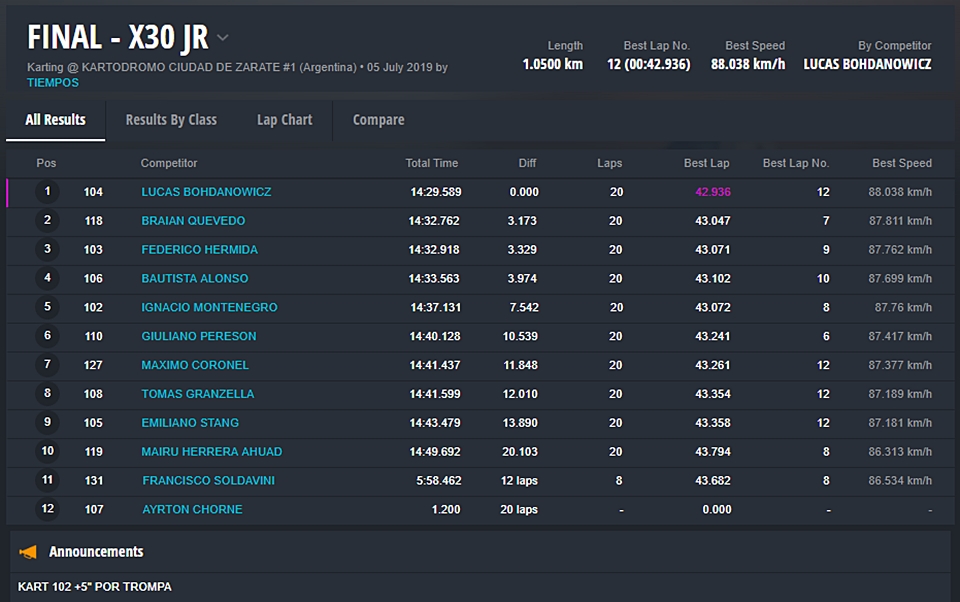The height and width of the screenshot is (602, 960).
Task: Open GIULIANO PERESON's lap details
Action: pos(198,337)
